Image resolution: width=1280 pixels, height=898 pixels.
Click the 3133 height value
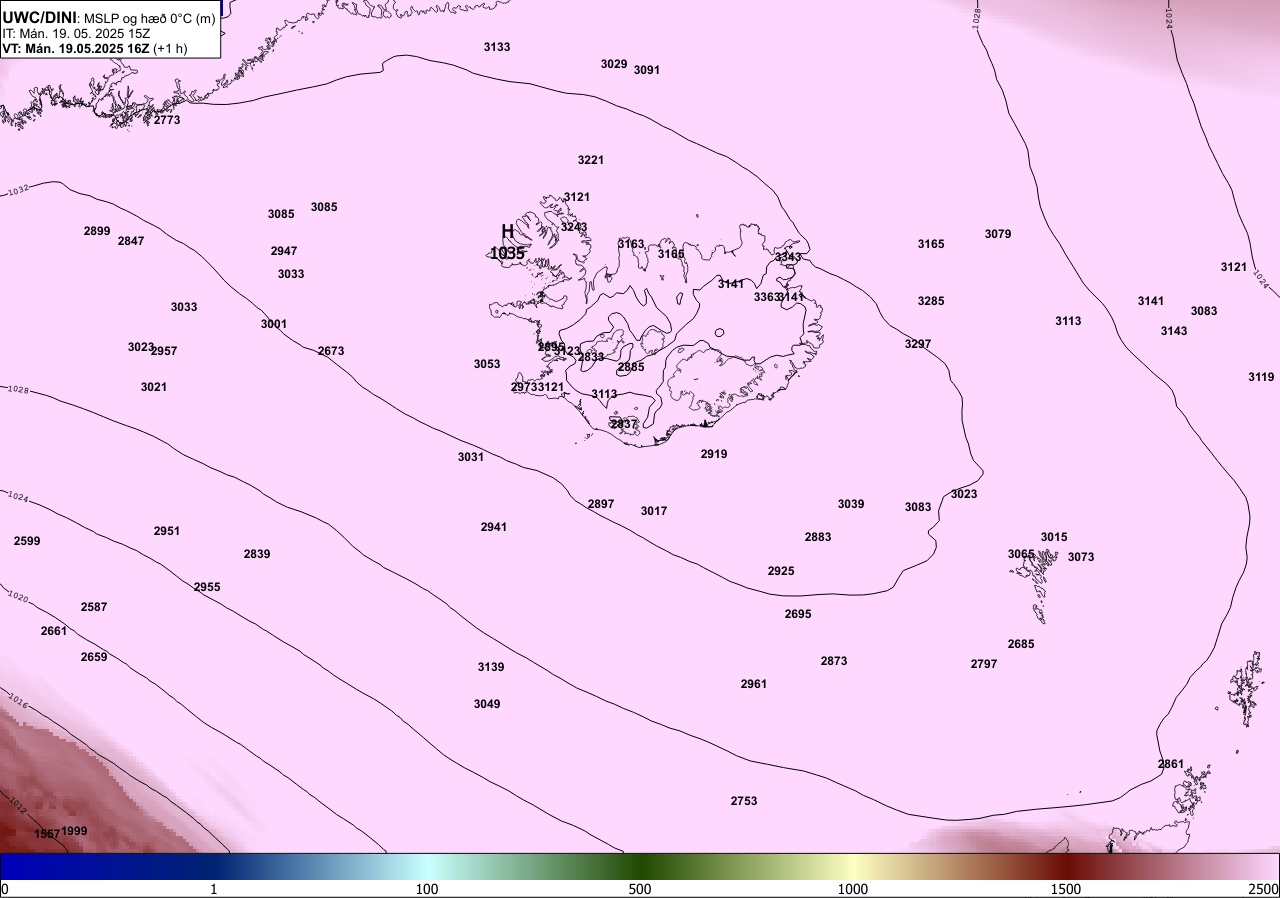(x=497, y=47)
